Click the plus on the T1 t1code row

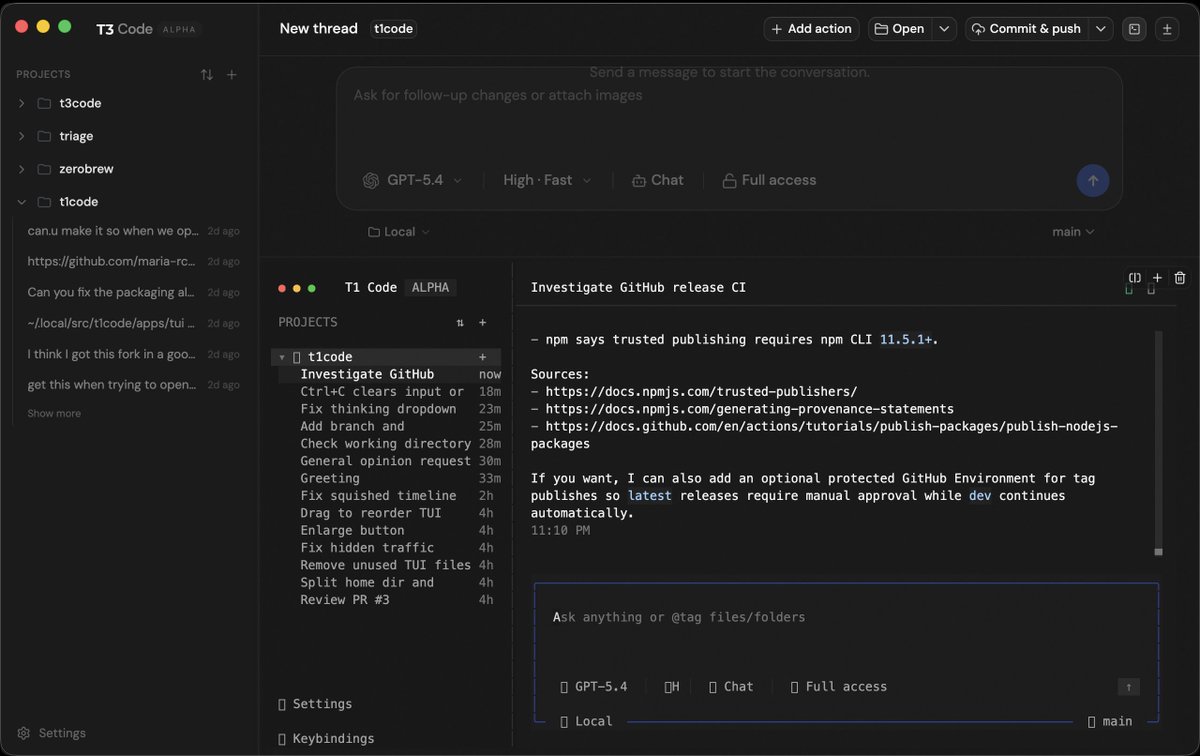coord(482,357)
